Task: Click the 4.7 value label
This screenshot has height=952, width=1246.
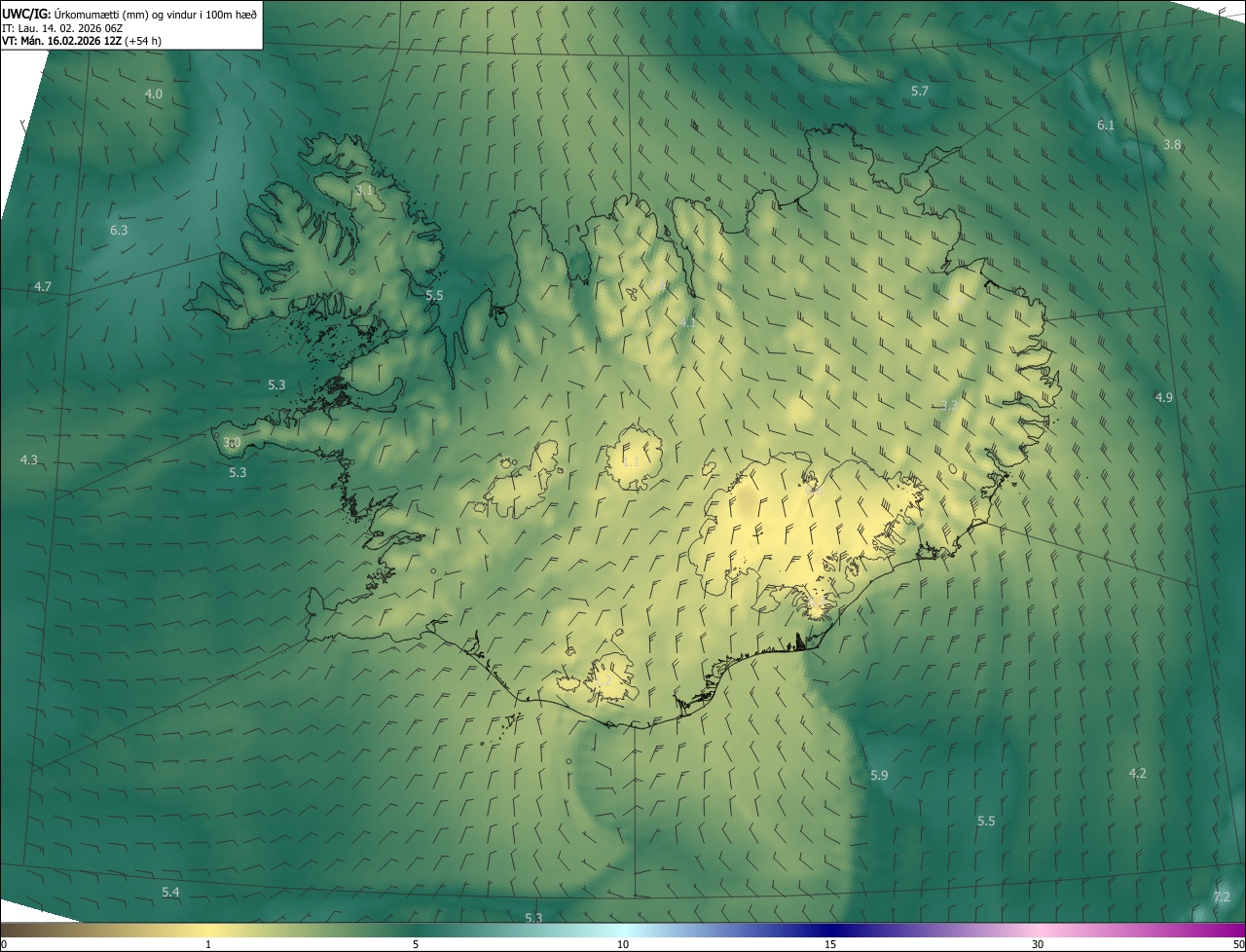Action: coord(43,286)
